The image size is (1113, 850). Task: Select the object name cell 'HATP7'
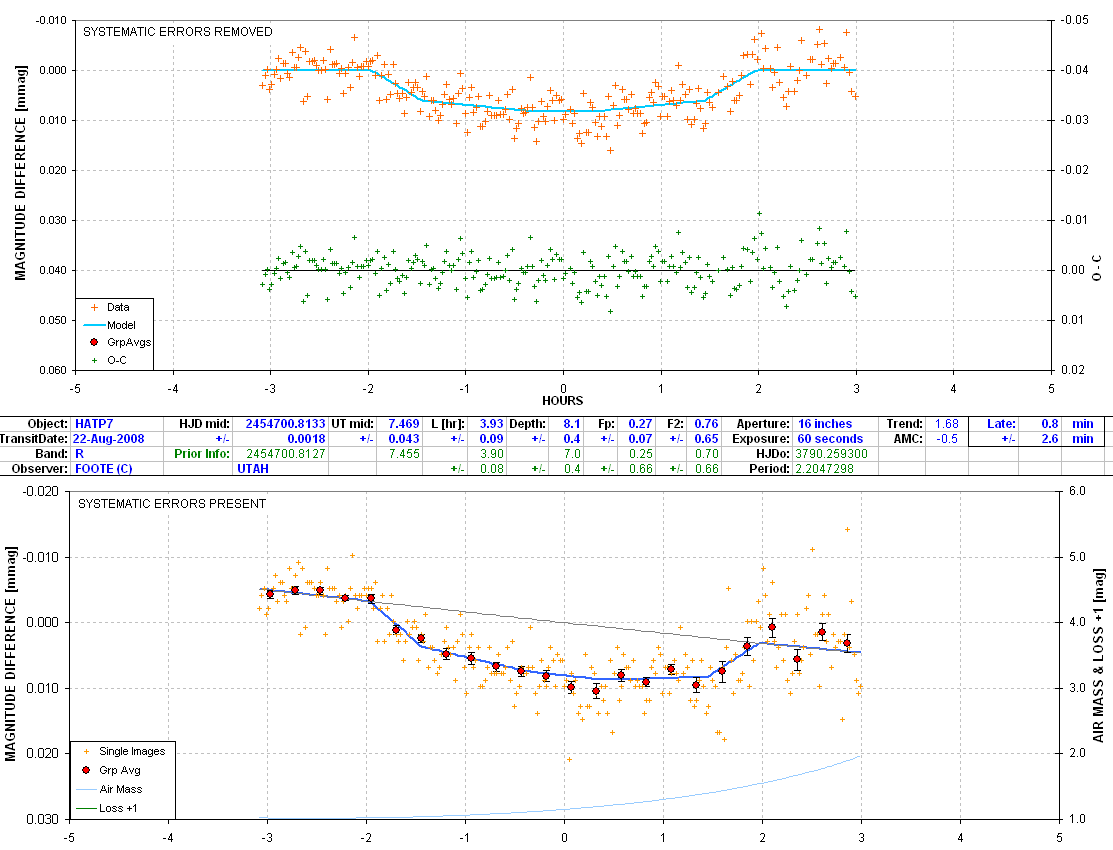tap(94, 424)
